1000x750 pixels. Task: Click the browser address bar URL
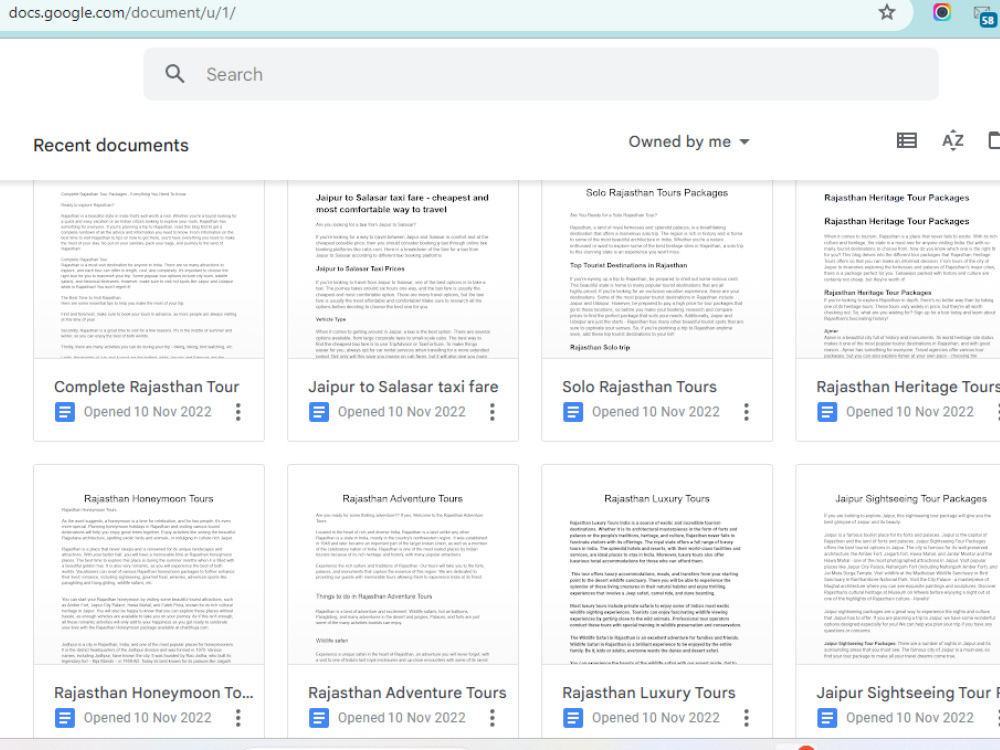pyautogui.click(x=122, y=13)
